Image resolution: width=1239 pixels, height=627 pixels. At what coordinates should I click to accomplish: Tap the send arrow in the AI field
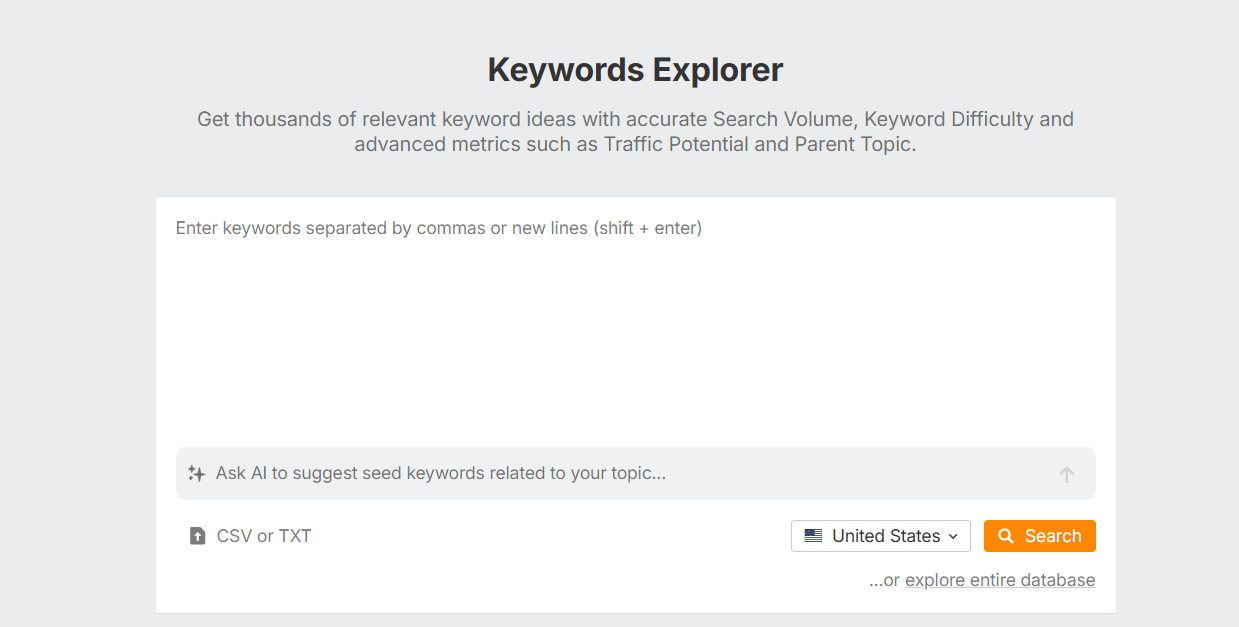[1066, 472]
